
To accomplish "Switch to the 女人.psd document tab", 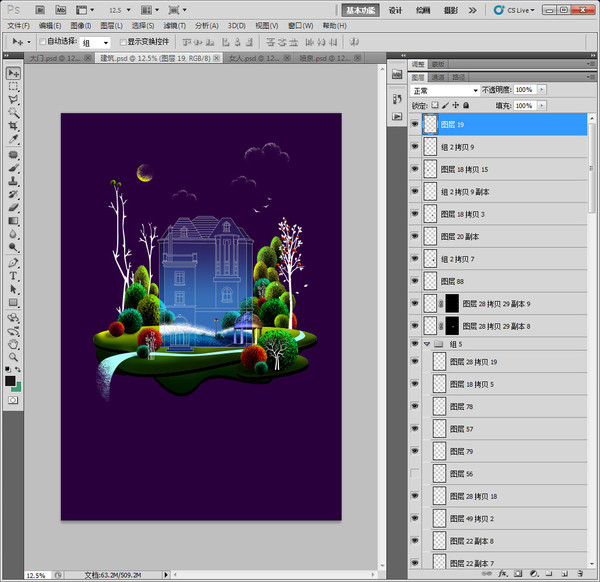I will tap(258, 58).
